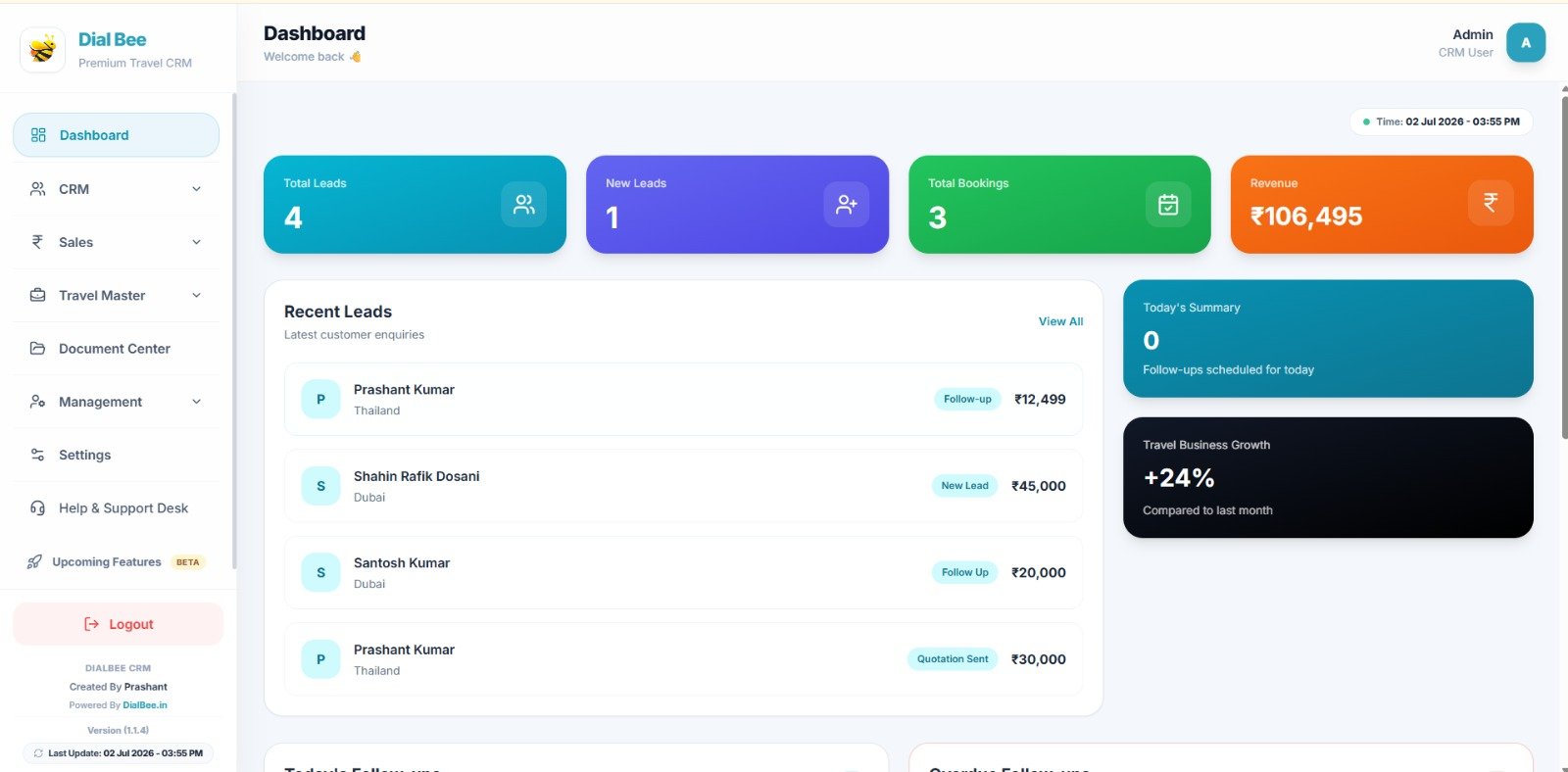Click the Help & Support headset icon
The image size is (1568, 772).
(37, 507)
